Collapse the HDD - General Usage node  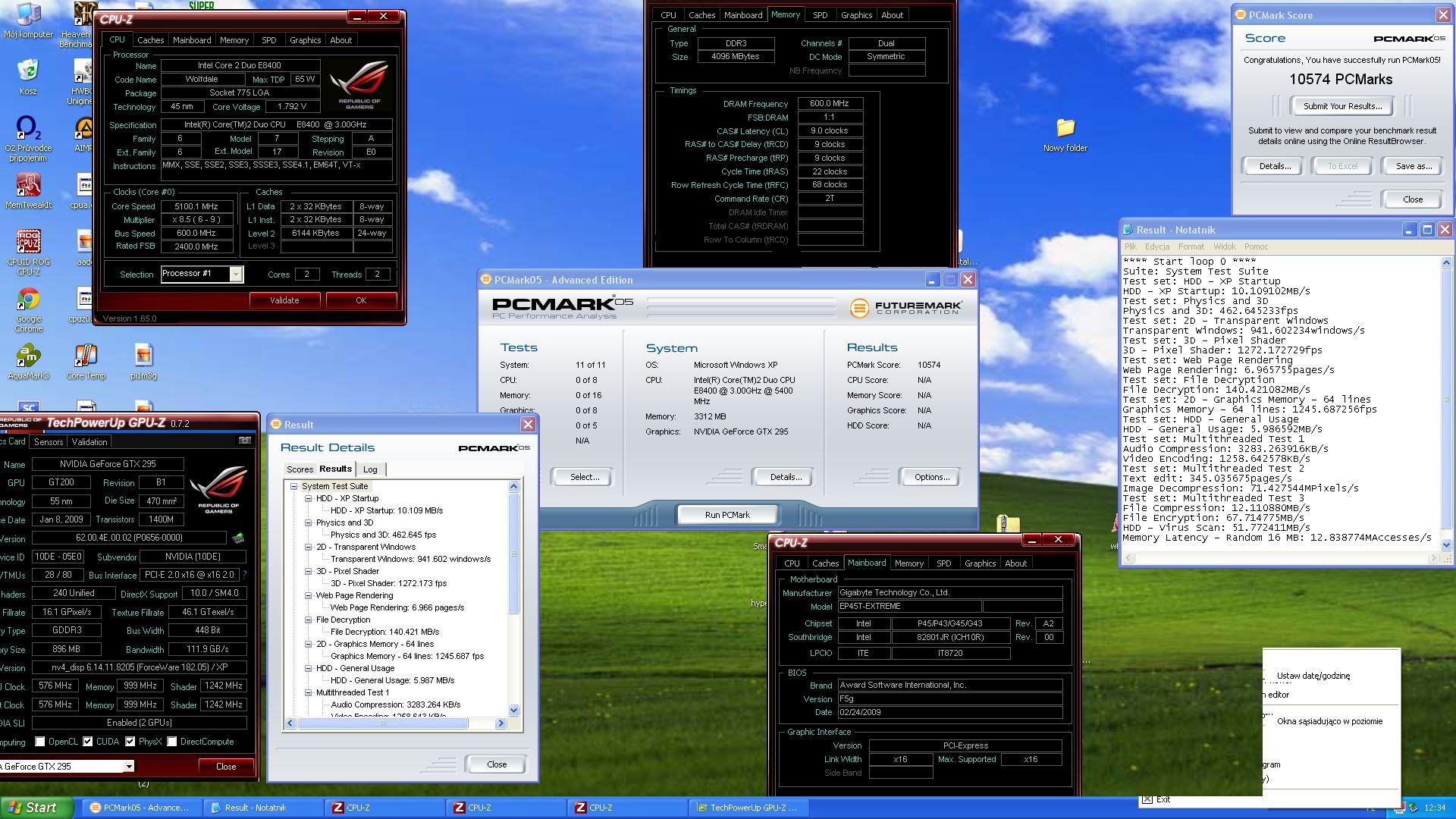[309, 668]
